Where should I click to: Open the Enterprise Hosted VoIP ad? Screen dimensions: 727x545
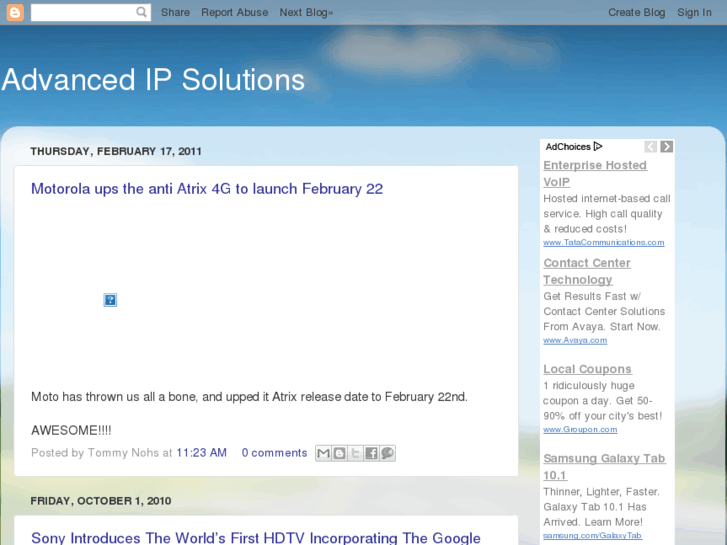point(595,173)
